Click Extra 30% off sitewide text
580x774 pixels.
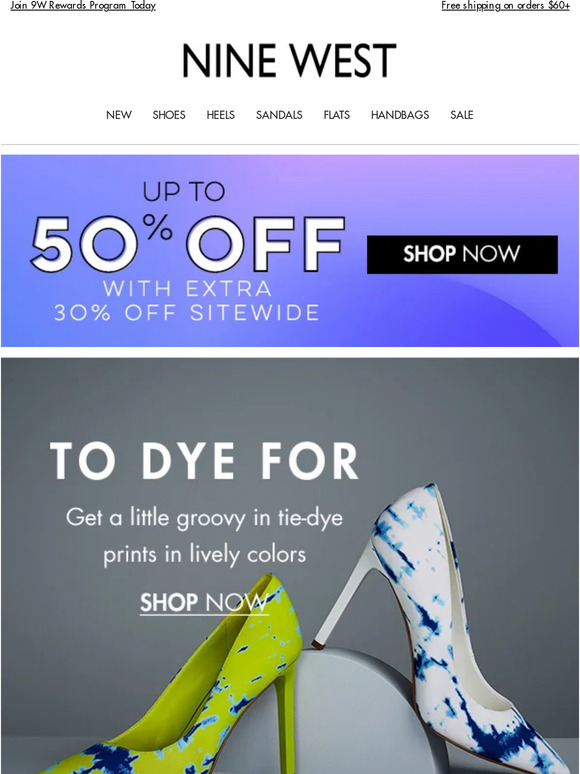(x=187, y=301)
